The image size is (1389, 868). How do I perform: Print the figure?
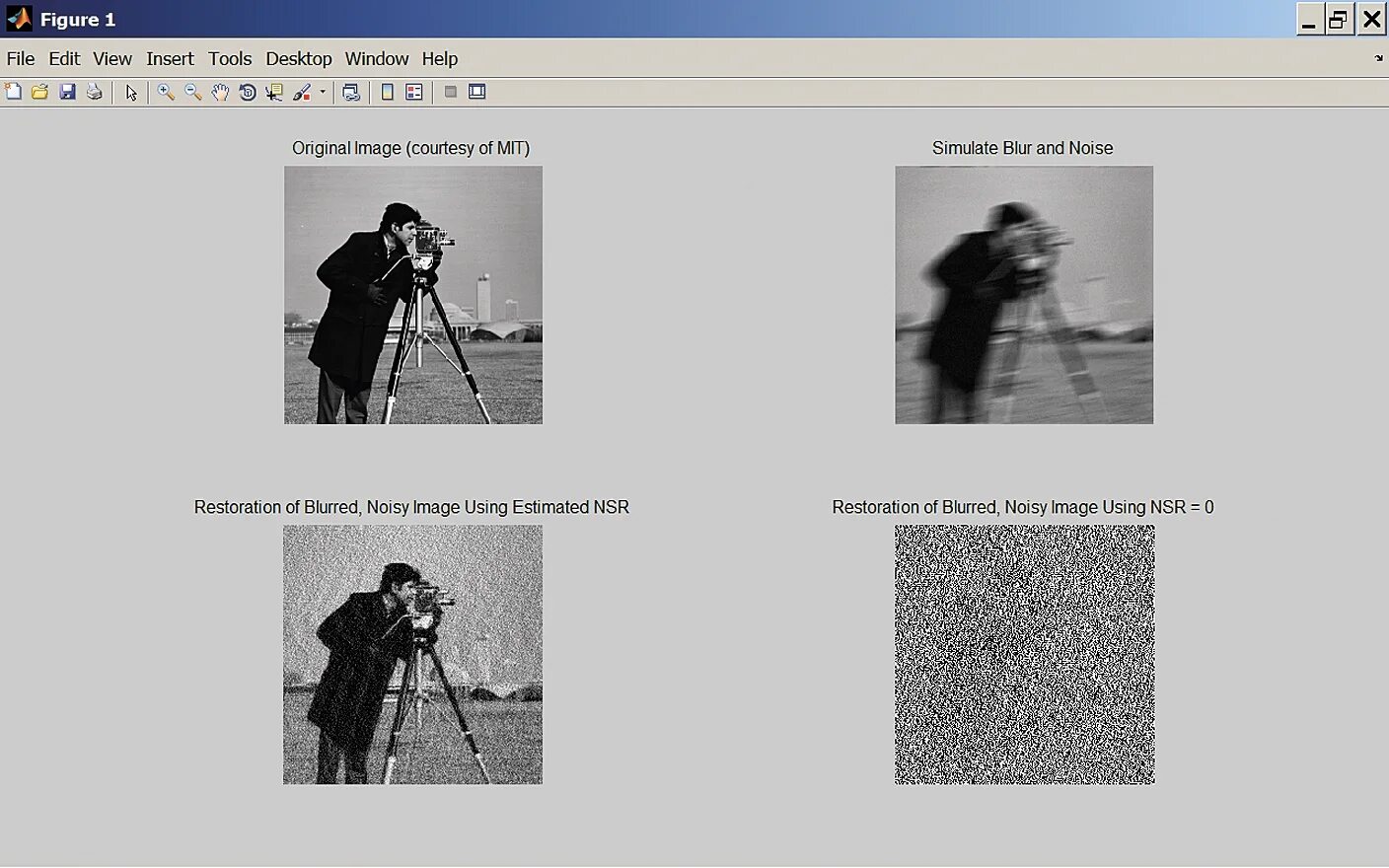tap(95, 92)
